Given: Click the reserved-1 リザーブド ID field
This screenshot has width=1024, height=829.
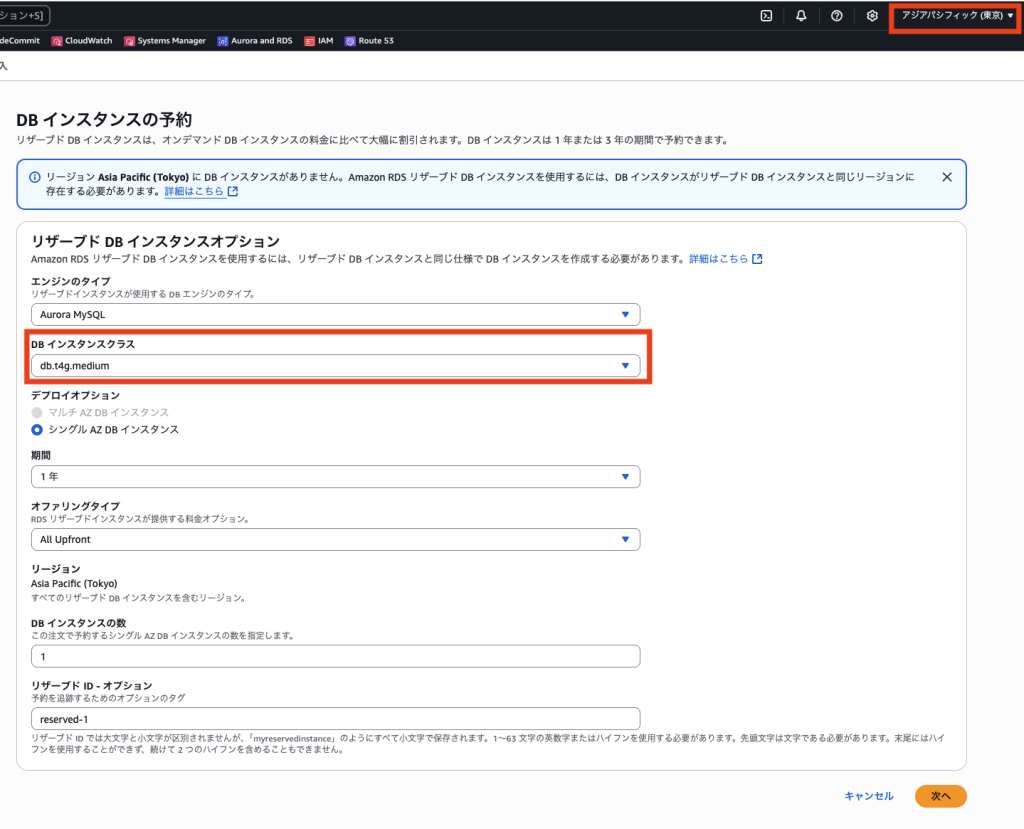Looking at the screenshot, I should pyautogui.click(x=335, y=719).
